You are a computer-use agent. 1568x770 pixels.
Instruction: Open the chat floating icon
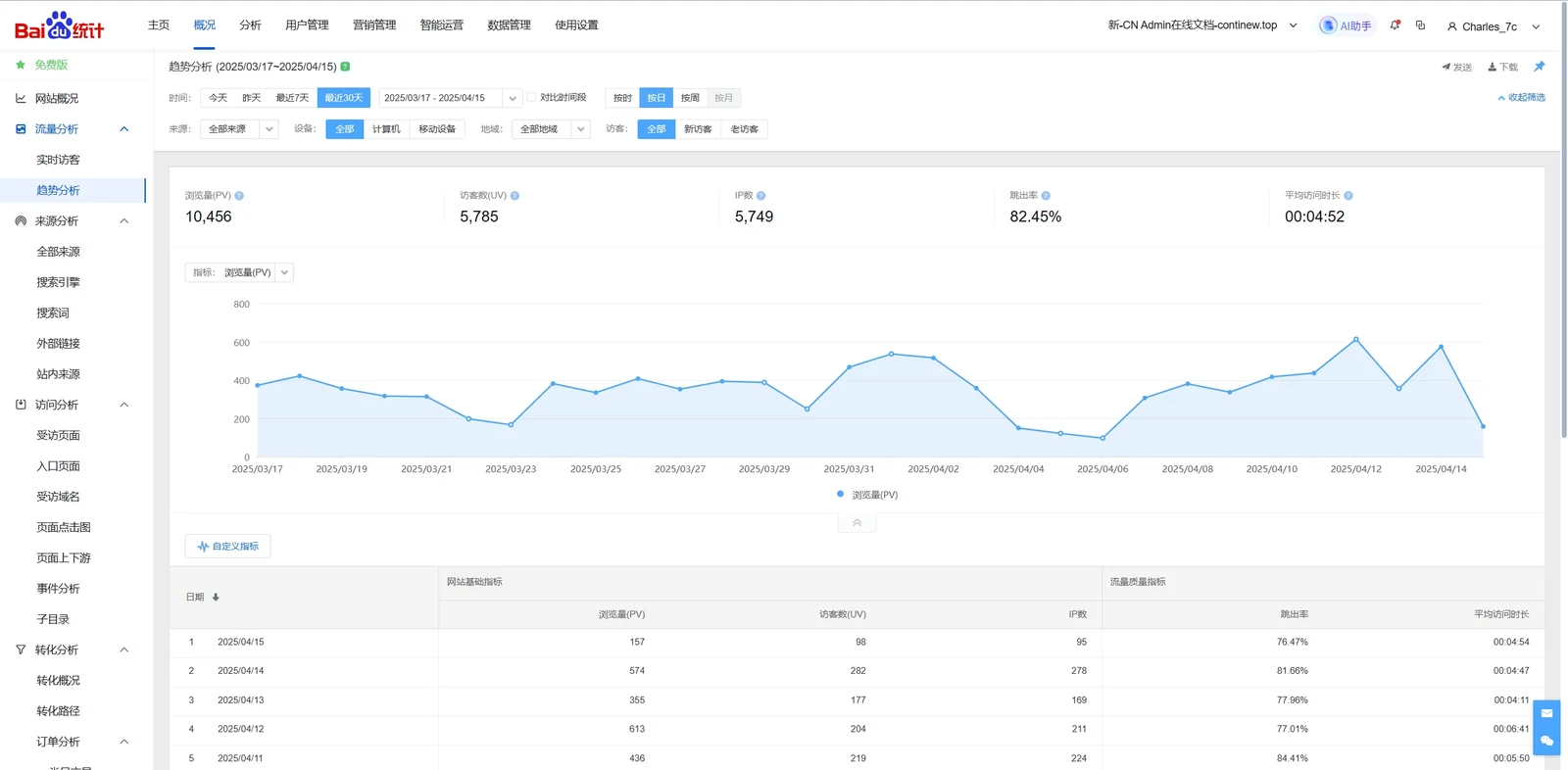click(1546, 742)
